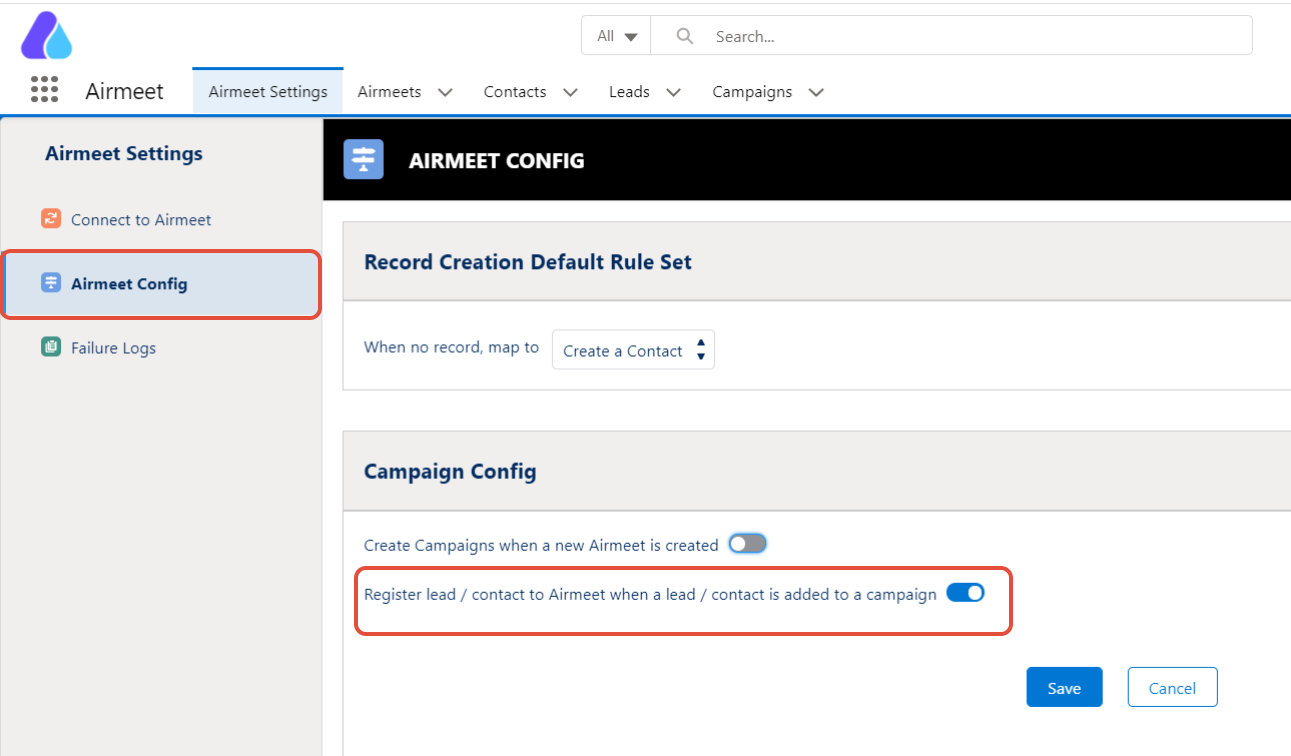This screenshot has width=1291, height=756.
Task: Open the Leads tab
Action: (629, 92)
